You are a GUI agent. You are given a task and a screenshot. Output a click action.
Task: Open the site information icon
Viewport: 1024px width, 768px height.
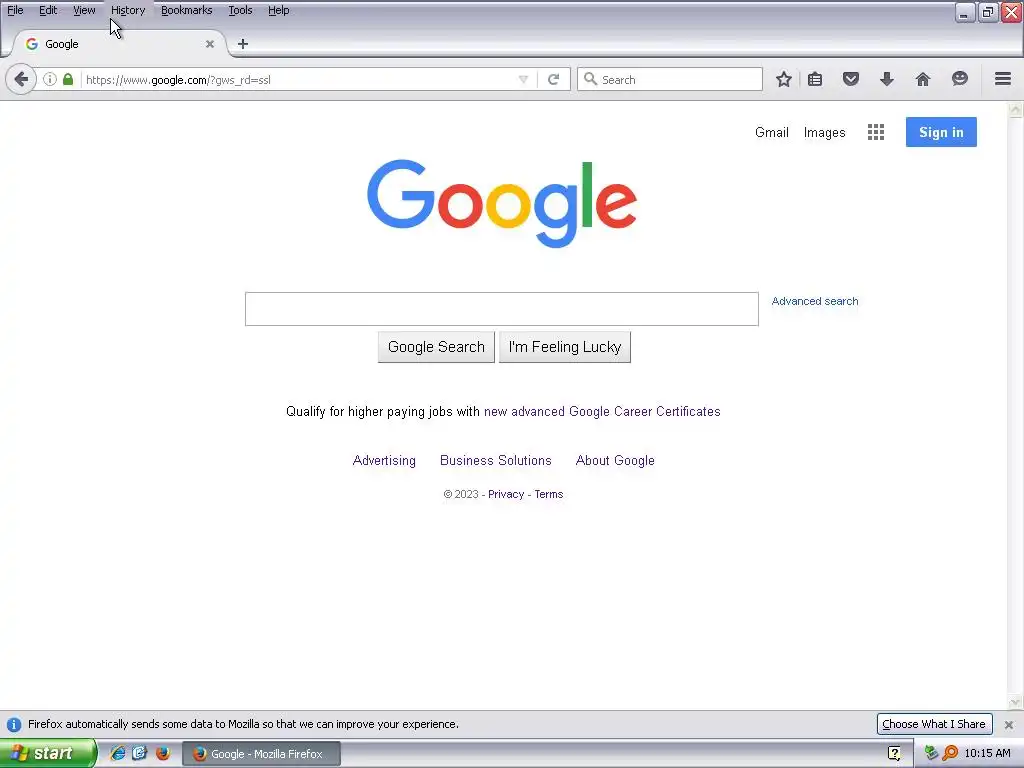pyautogui.click(x=50, y=80)
